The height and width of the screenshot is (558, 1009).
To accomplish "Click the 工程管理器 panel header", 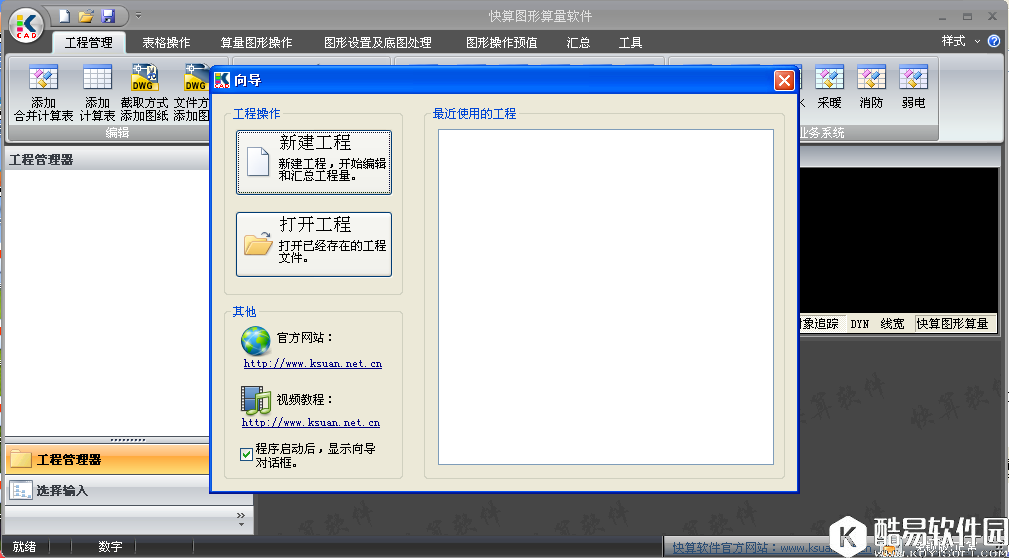I will click(x=107, y=160).
